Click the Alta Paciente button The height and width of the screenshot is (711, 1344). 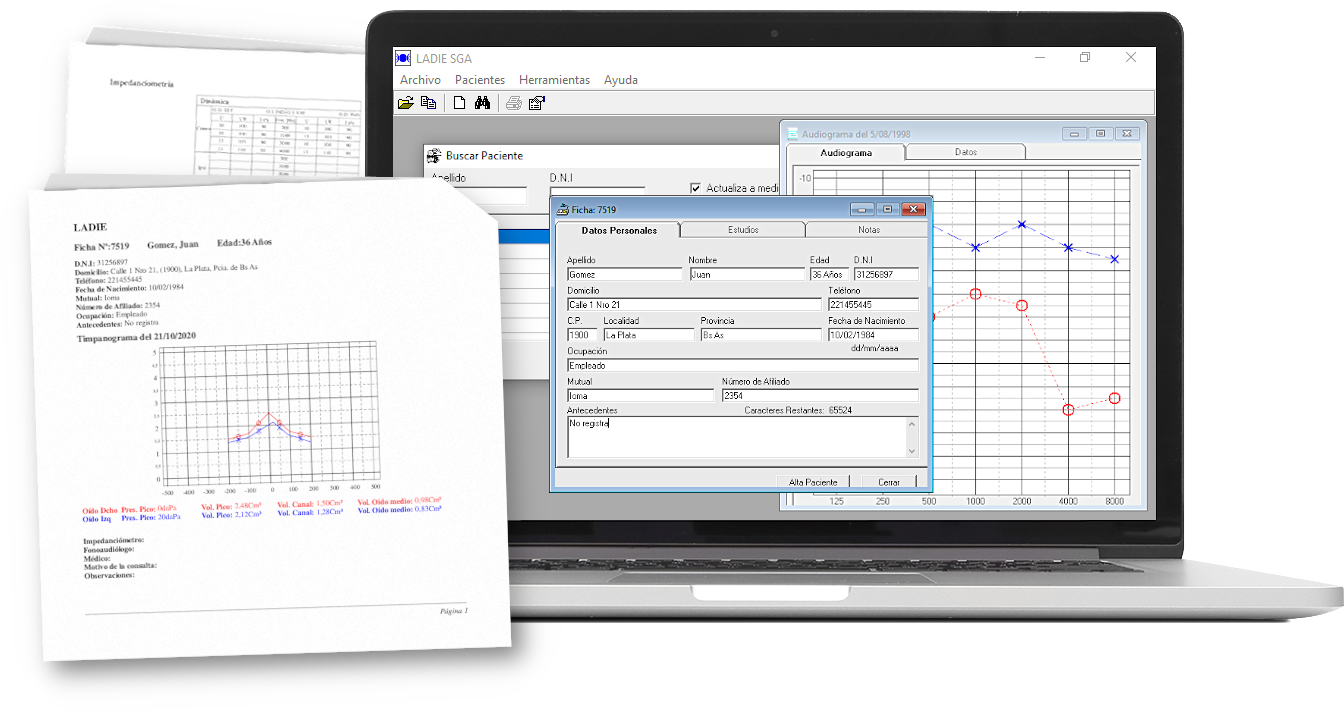(813, 482)
